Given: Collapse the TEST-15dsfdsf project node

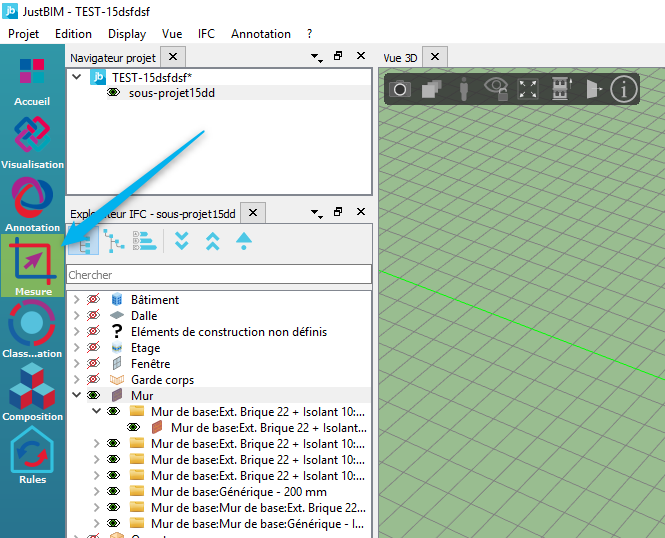Looking at the screenshot, I should click(x=77, y=77).
